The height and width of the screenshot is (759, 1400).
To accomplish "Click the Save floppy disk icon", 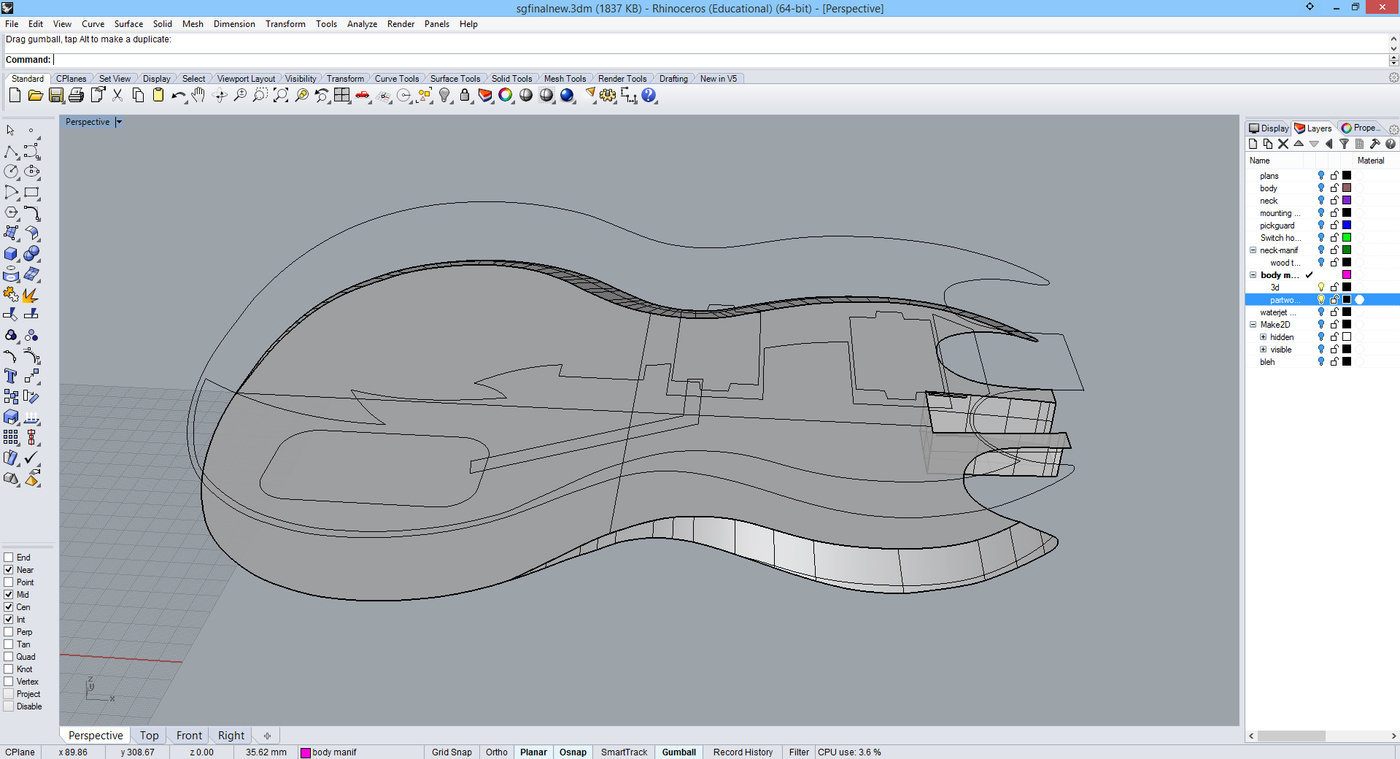I will 56,95.
